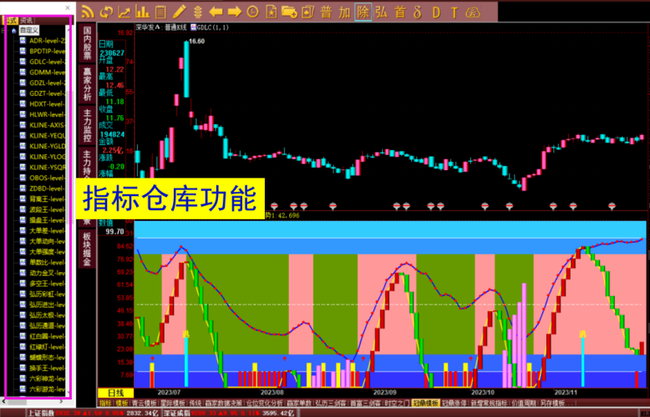Image resolution: width=650 pixels, height=417 pixels.
Task: Select the ZDBD-level indicator in tree
Action: tap(47, 188)
